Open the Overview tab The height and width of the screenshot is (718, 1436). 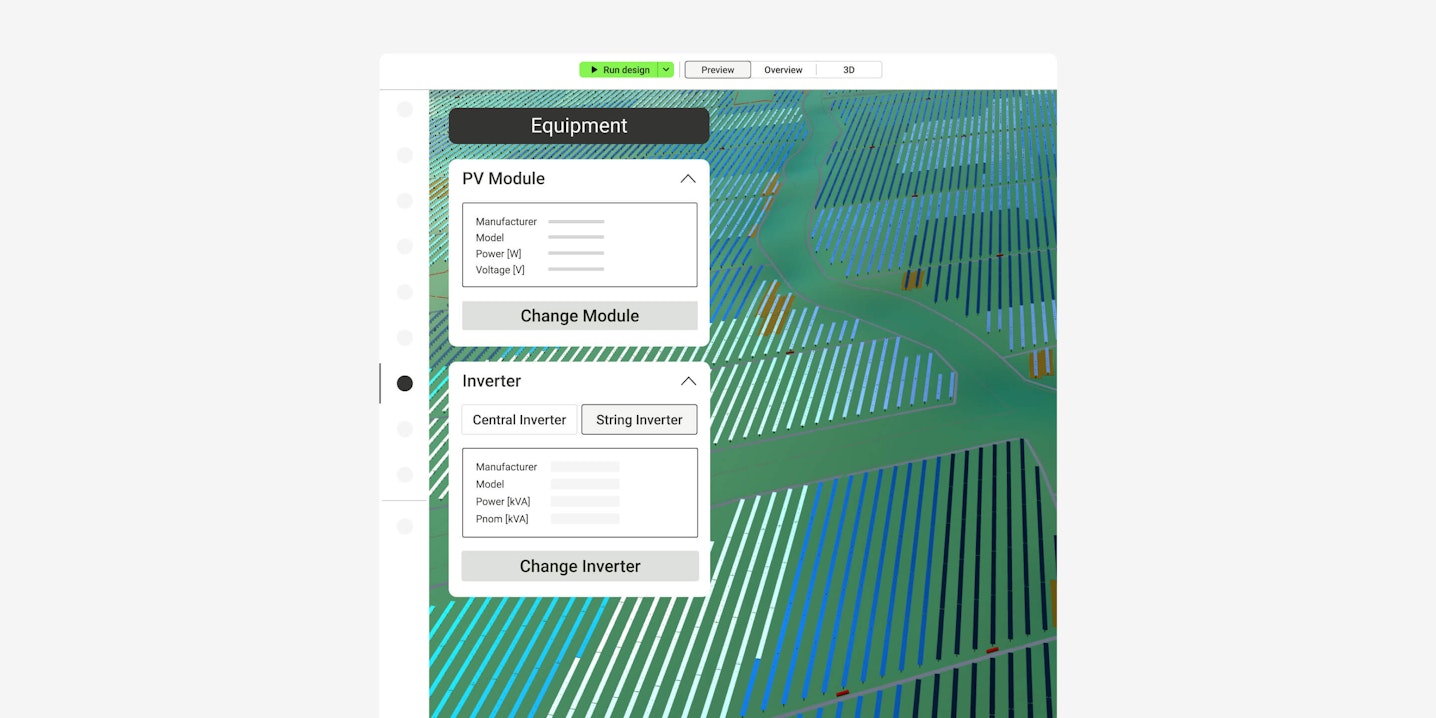click(783, 70)
